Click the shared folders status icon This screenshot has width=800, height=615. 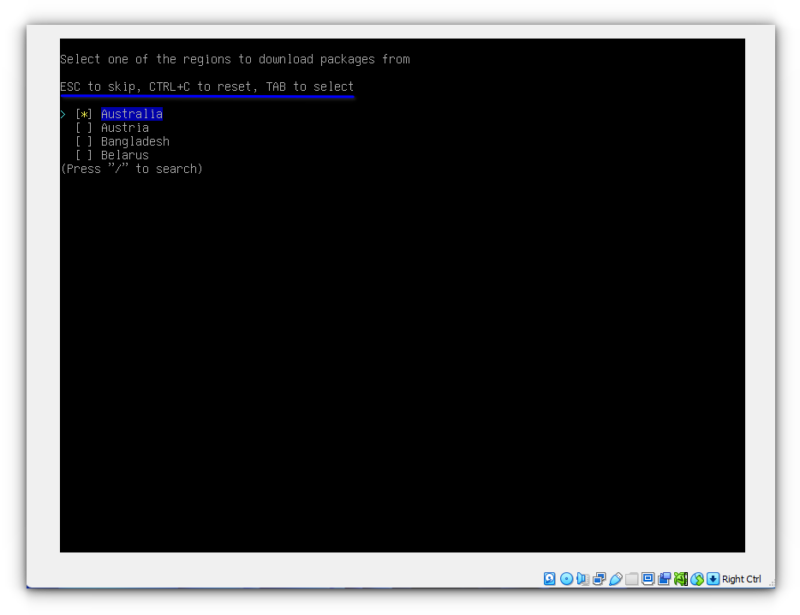[x=632, y=578]
